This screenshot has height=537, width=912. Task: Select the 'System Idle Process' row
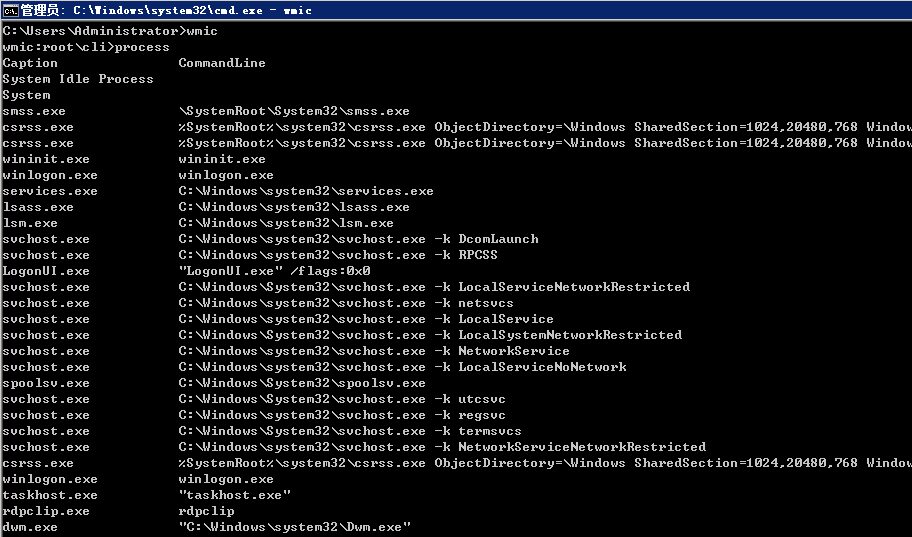78,79
